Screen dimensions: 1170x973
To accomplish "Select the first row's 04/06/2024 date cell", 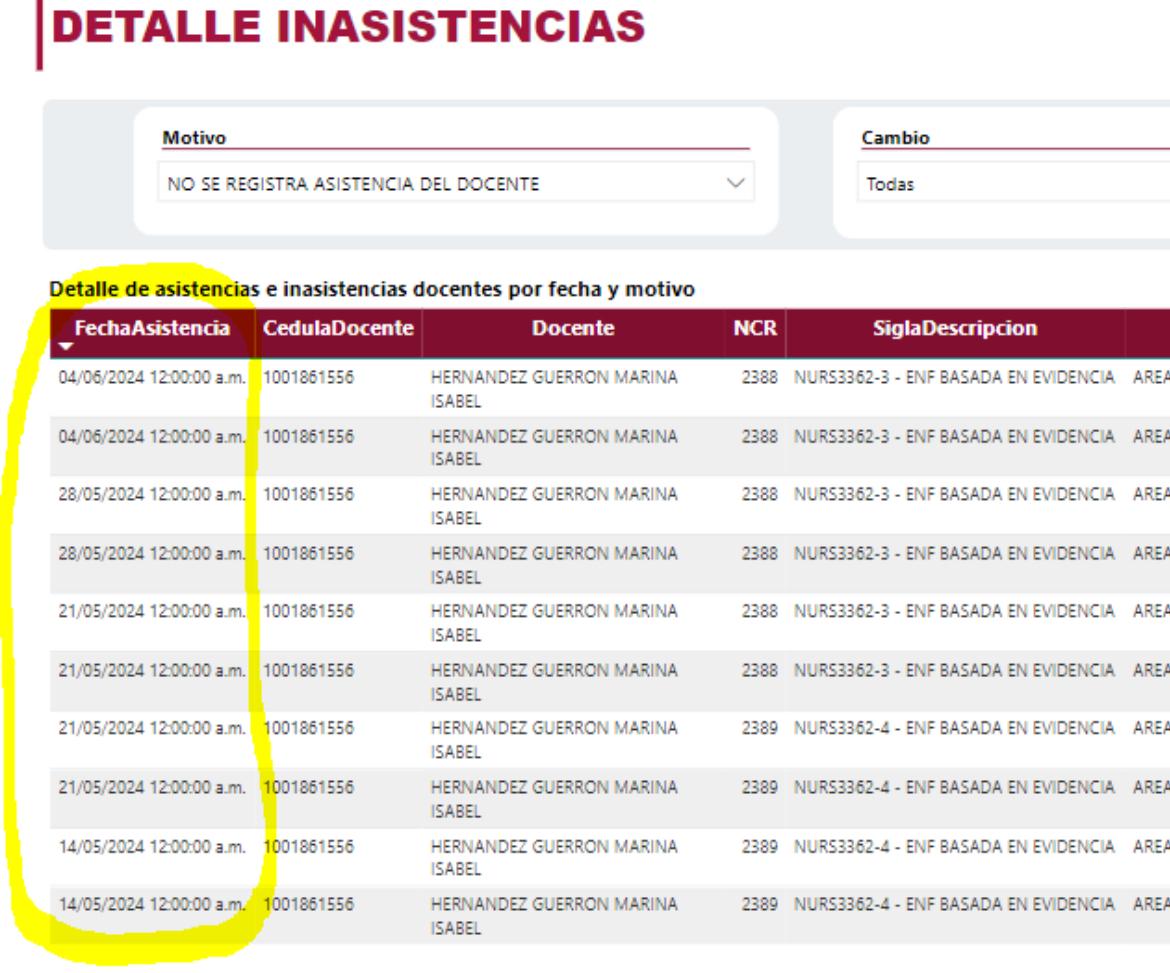I will point(152,379).
